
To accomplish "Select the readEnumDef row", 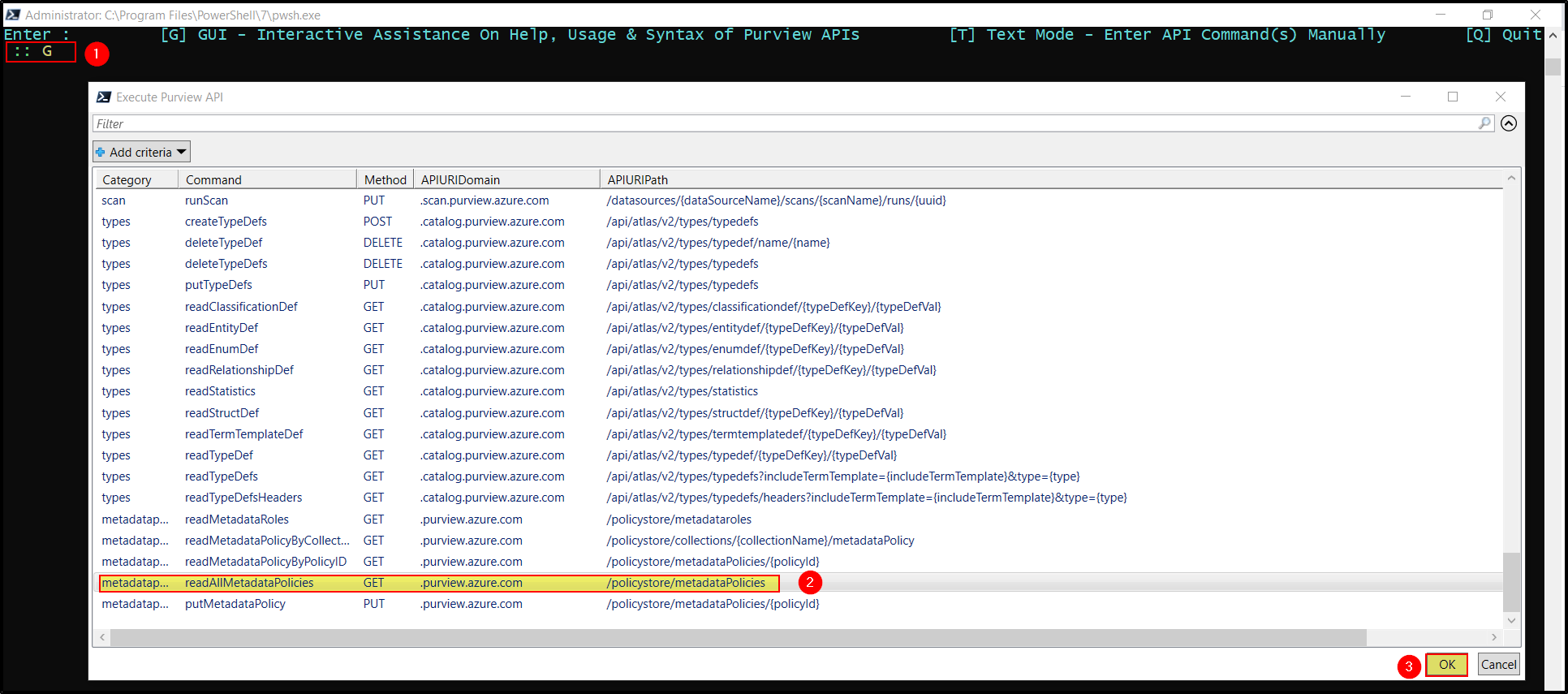I will (x=799, y=349).
